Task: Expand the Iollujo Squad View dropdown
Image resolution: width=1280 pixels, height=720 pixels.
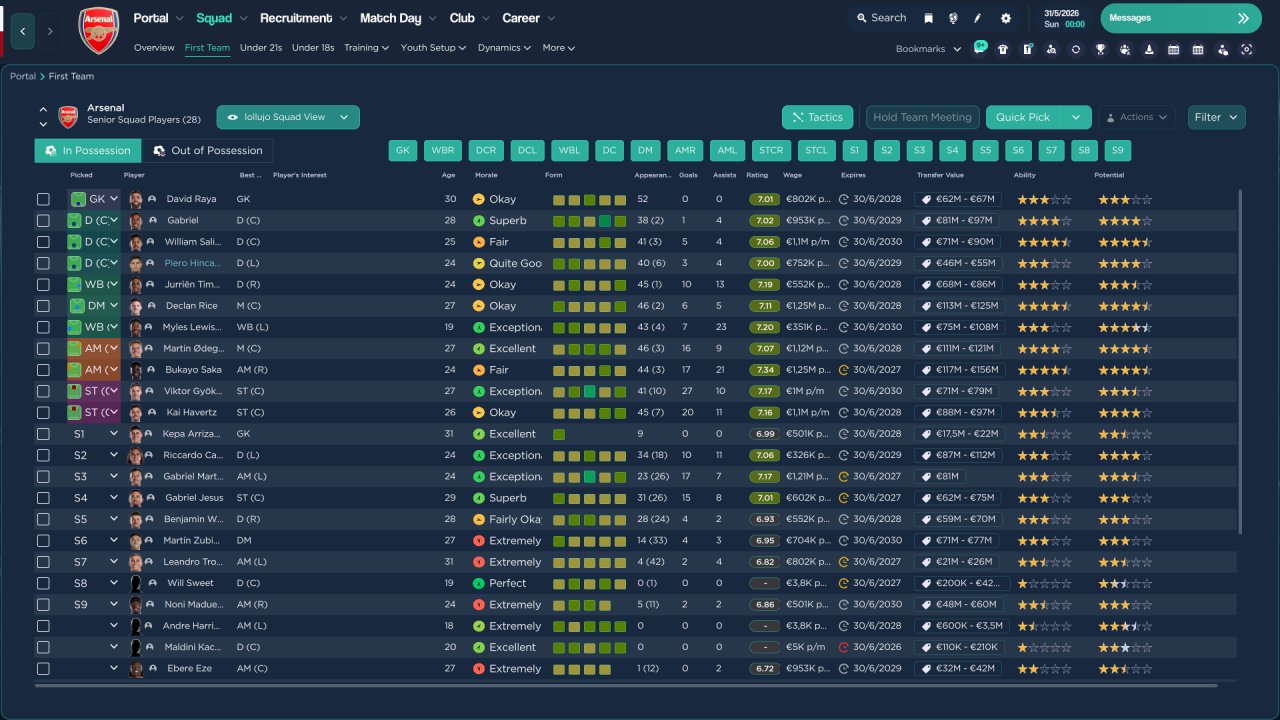Action: [x=288, y=117]
